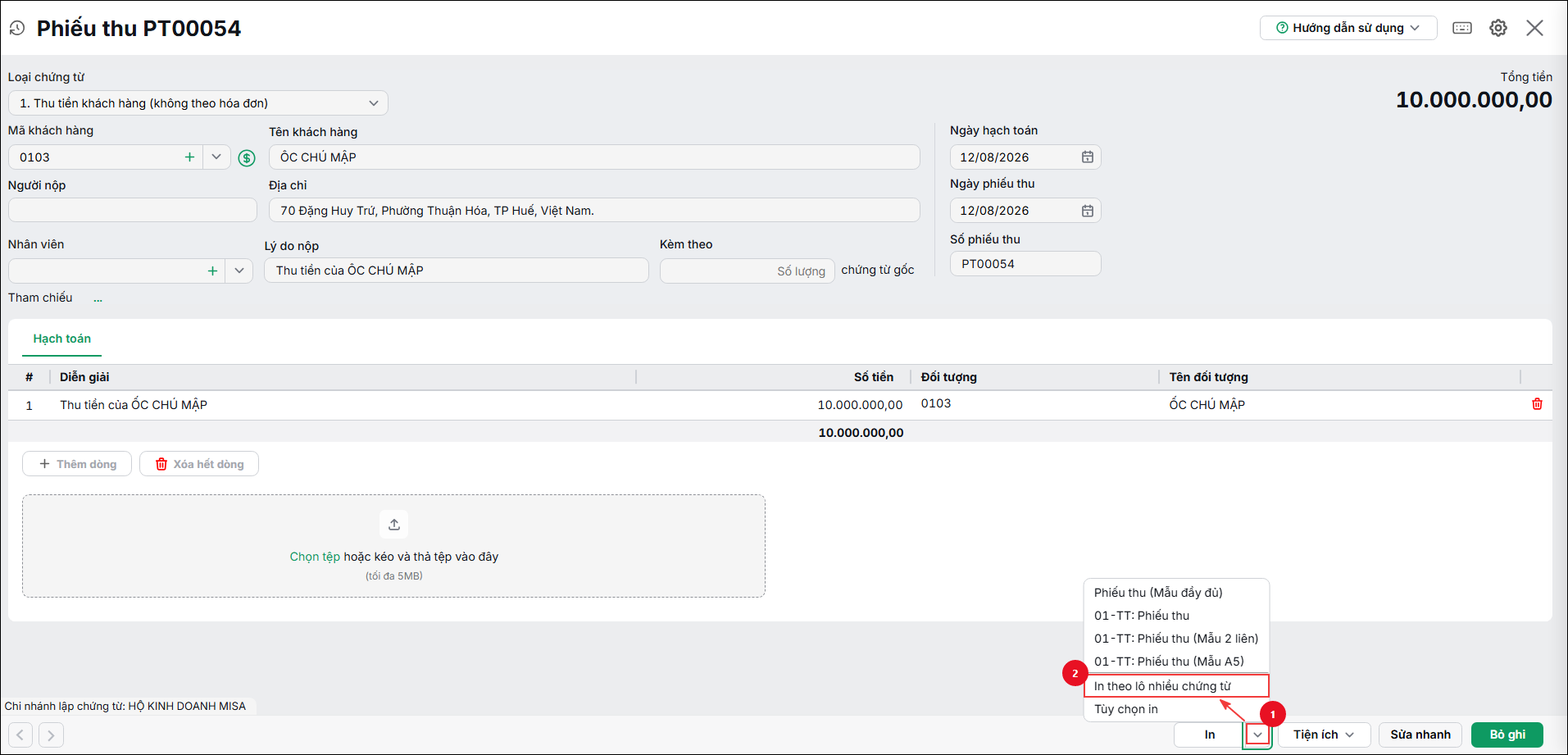Go to the next voucher arrow
The image size is (1568, 755).
click(x=51, y=735)
